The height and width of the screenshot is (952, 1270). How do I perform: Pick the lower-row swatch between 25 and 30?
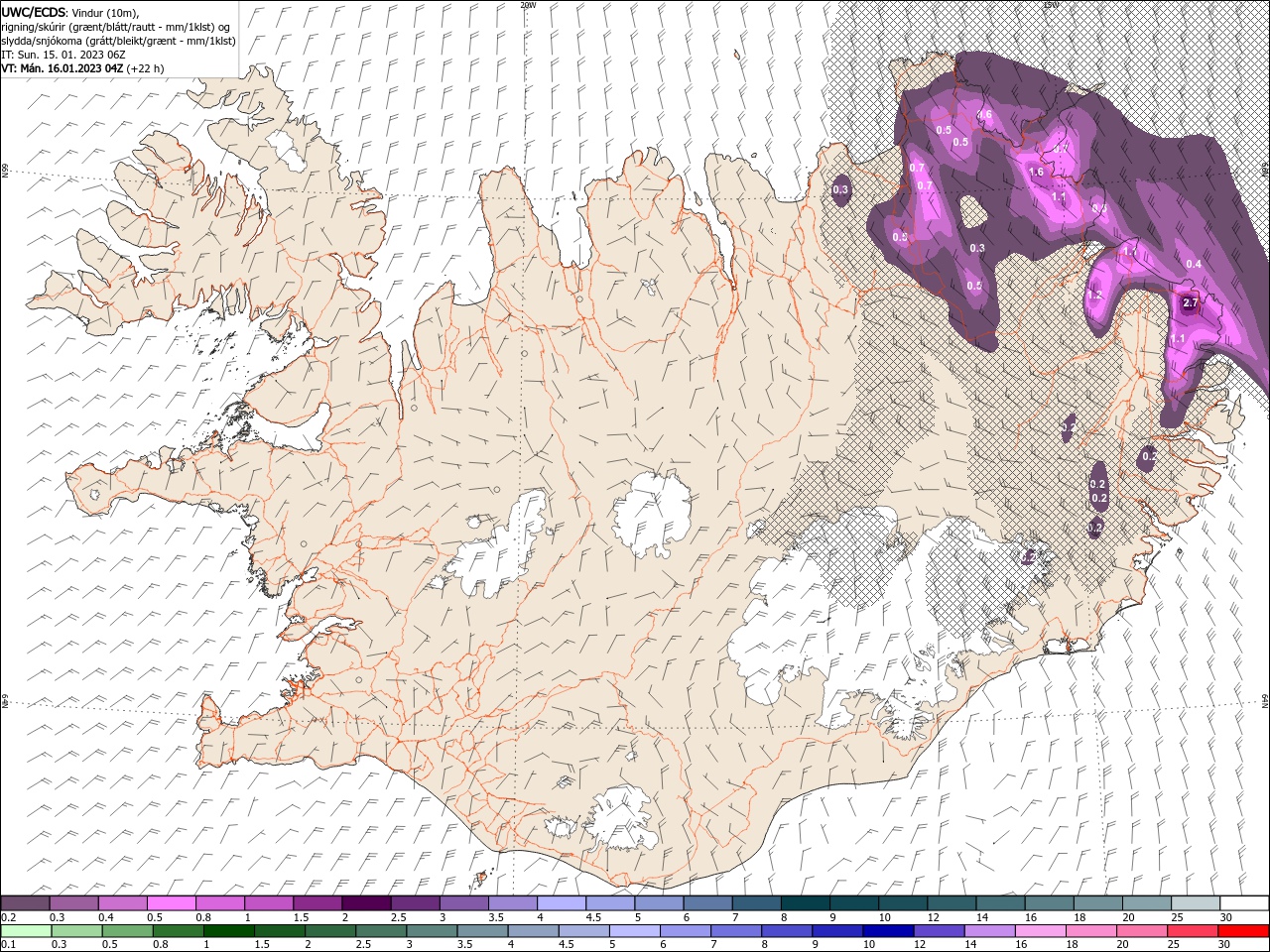(x=1196, y=931)
